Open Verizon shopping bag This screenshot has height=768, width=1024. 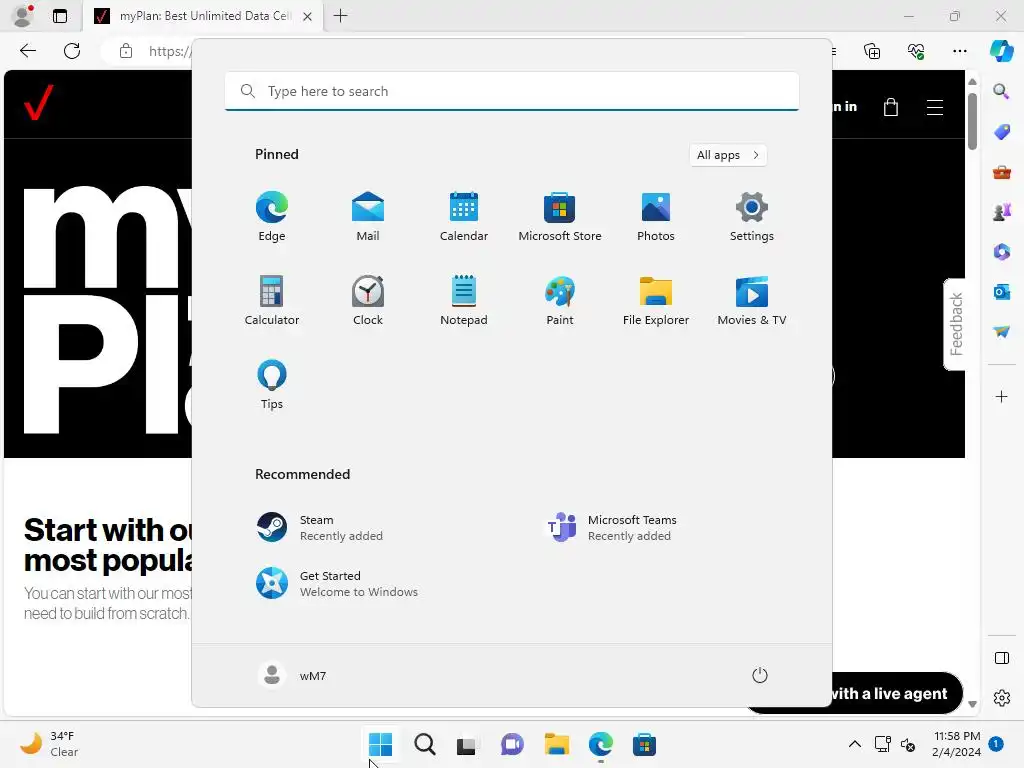[891, 107]
